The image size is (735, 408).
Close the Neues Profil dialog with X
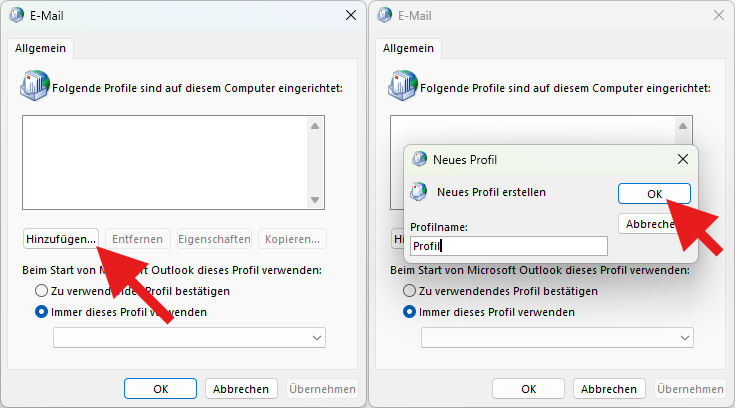[x=683, y=159]
